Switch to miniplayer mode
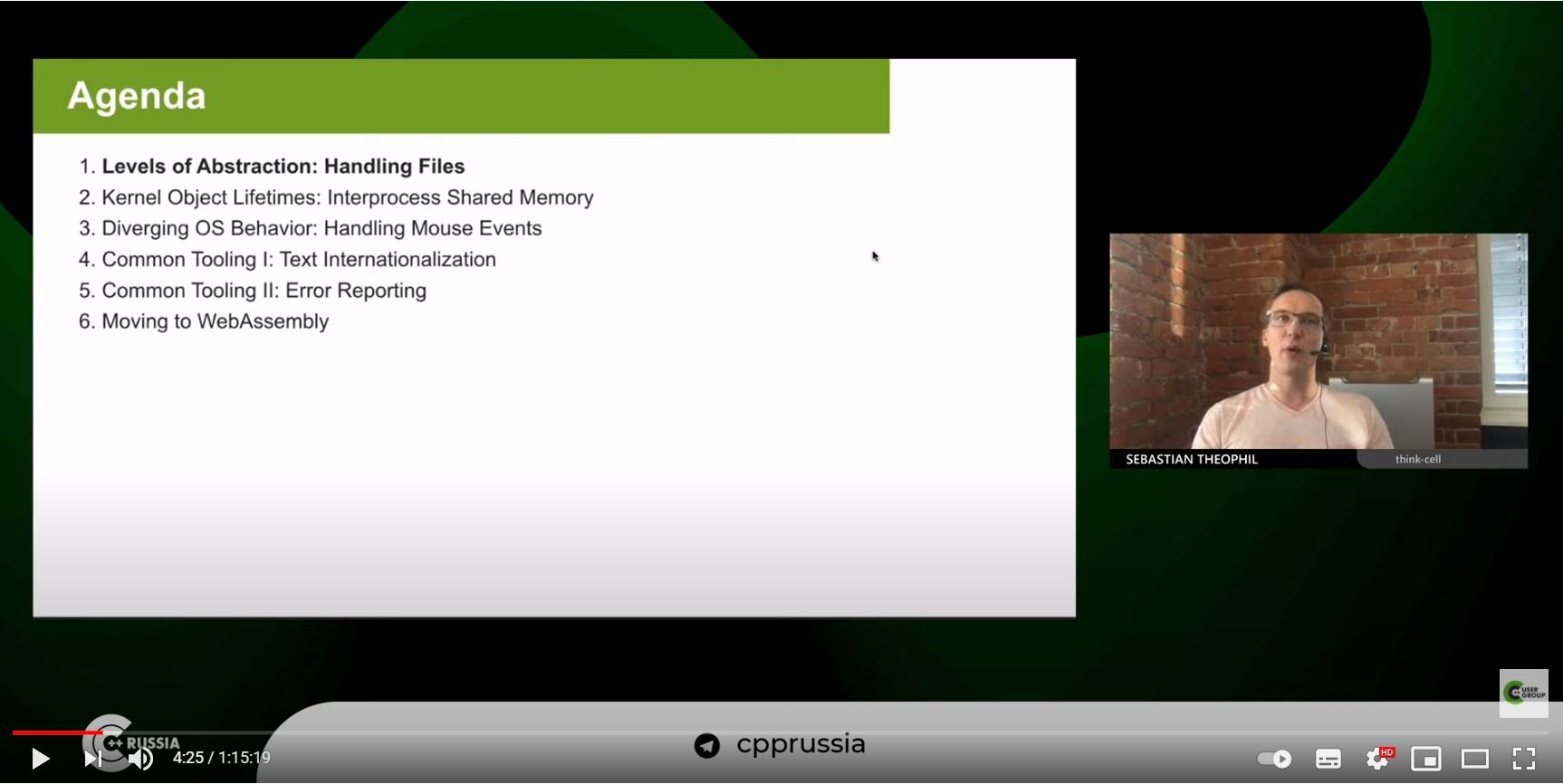1563x784 pixels. pos(1426,759)
